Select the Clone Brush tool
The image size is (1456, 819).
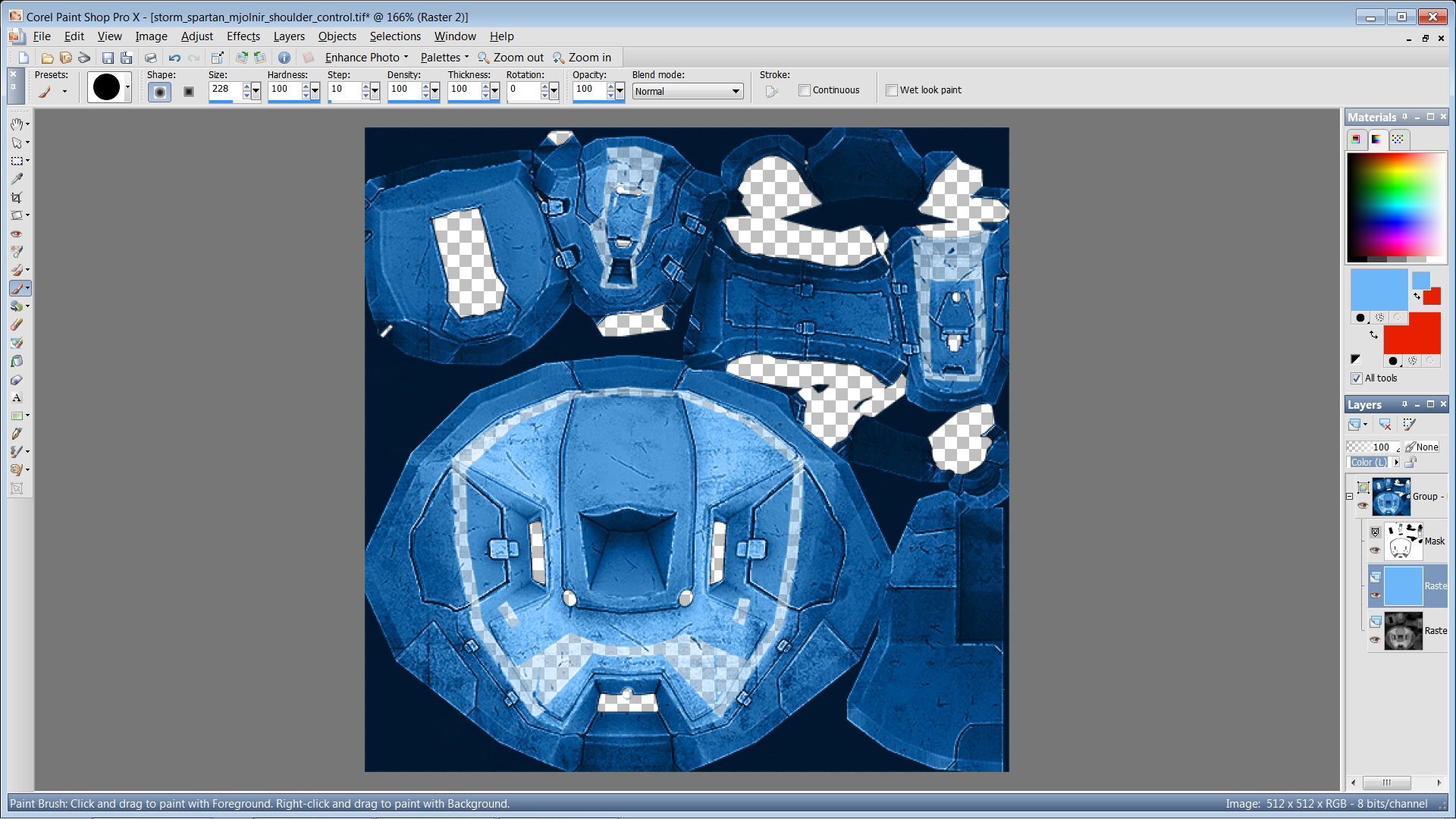pyautogui.click(x=17, y=270)
